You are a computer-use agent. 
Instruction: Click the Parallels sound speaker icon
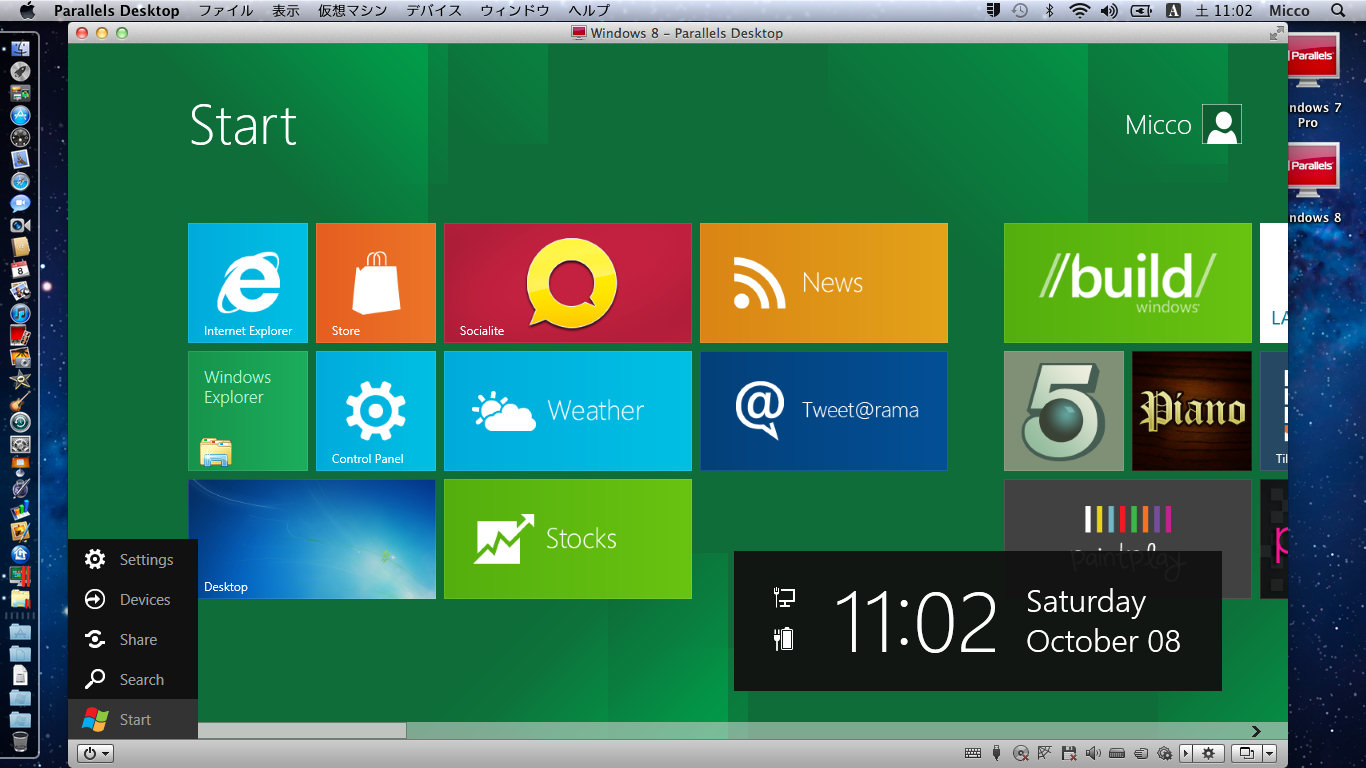pos(1093,753)
